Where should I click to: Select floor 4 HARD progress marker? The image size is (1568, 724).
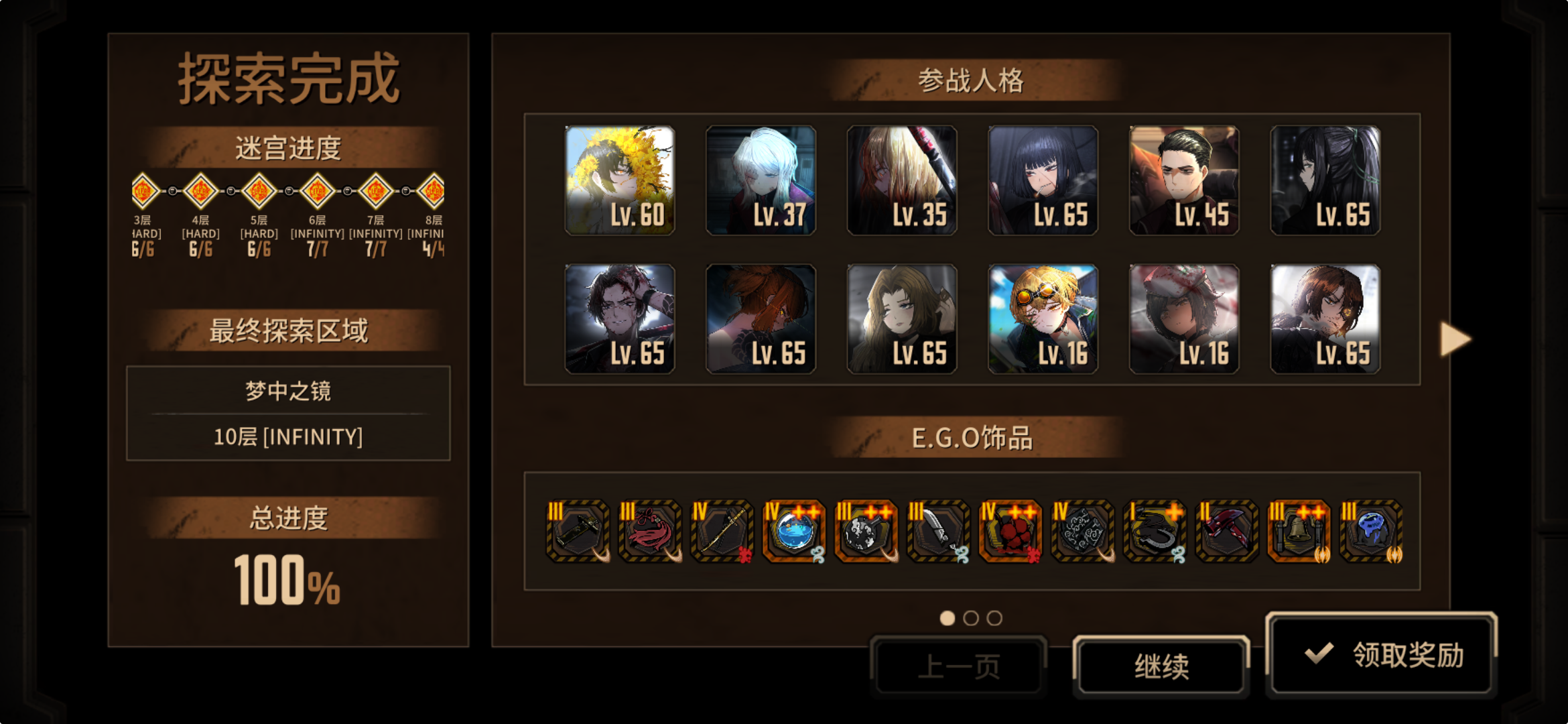[x=200, y=191]
